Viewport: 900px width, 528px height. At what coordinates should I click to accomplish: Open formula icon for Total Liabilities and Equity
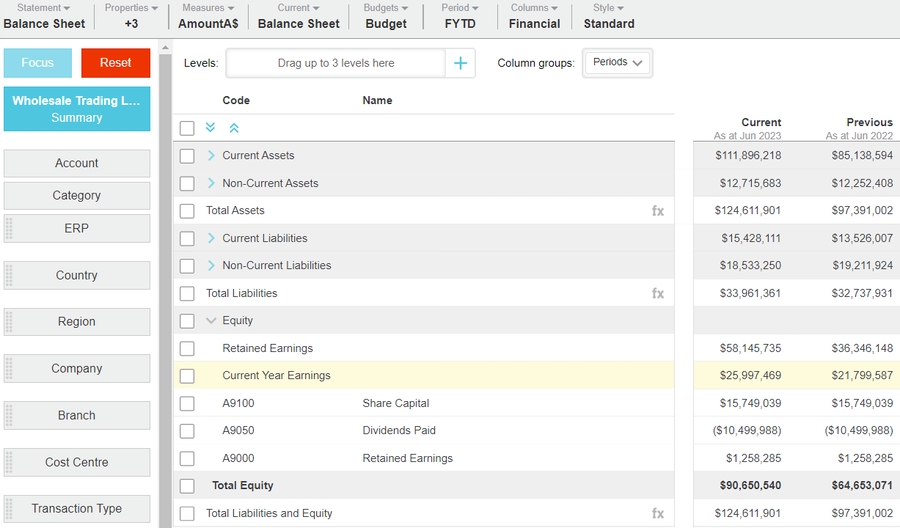(658, 514)
